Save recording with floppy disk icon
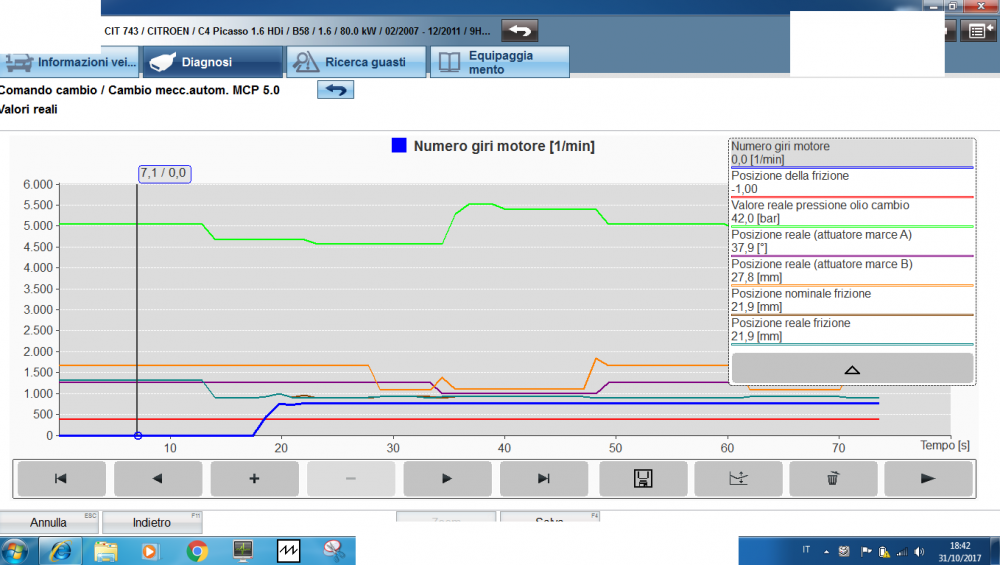The width and height of the screenshot is (1000, 565). (643, 478)
